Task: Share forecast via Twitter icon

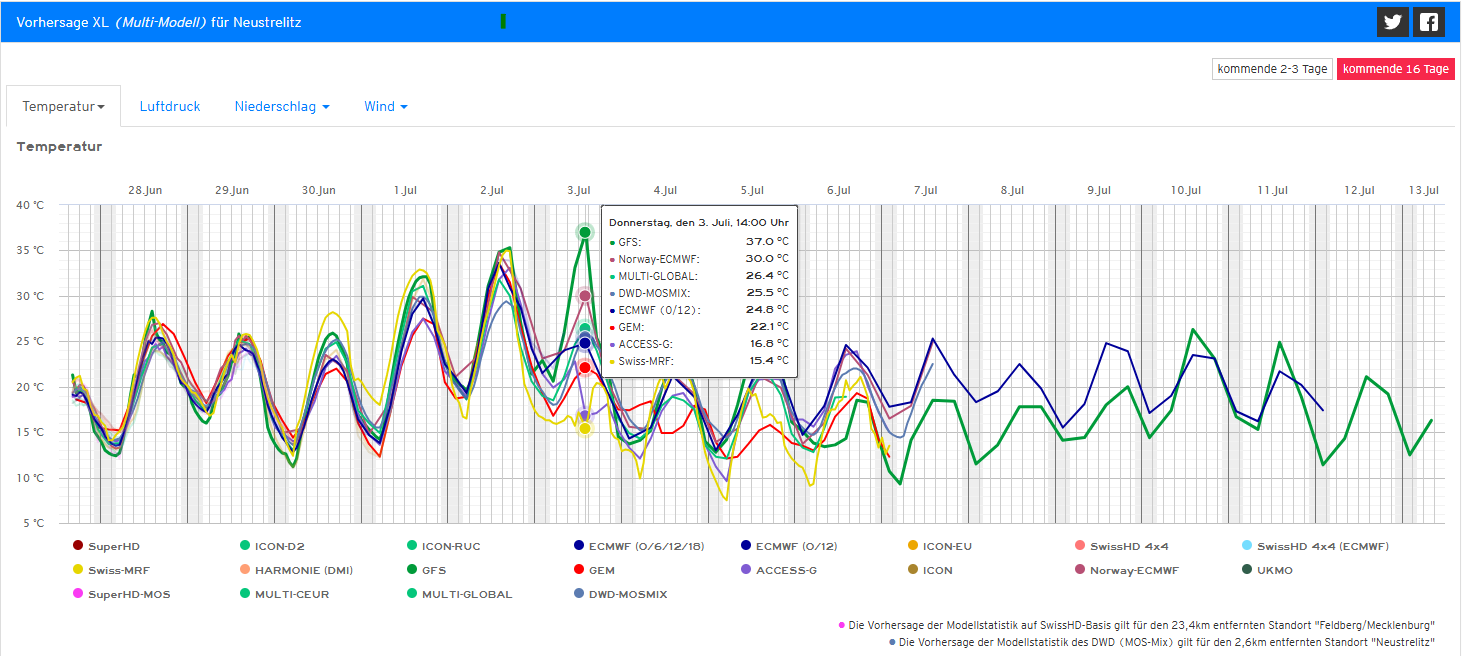Action: (1392, 22)
